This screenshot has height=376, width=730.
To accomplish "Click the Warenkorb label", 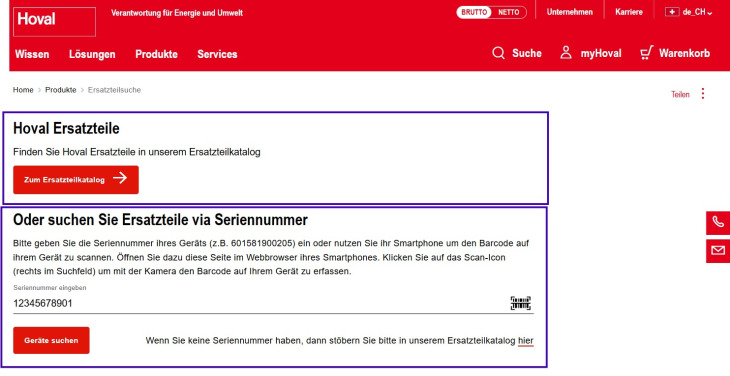I will pyautogui.click(x=684, y=53).
